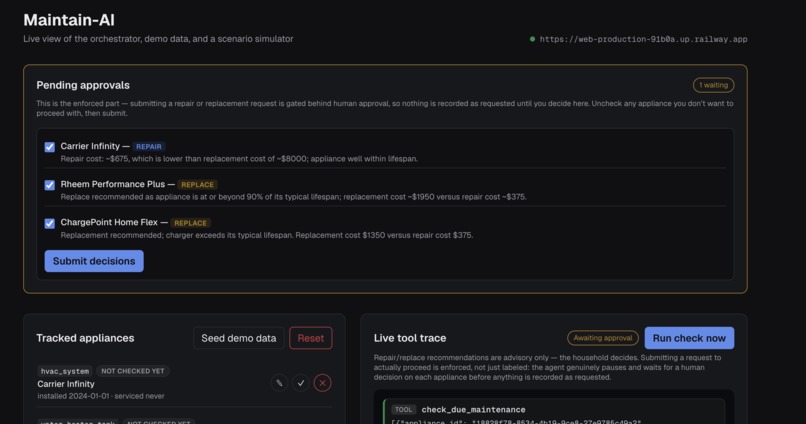Screen dimensions: 806x424
Task: Click the Pending approvals heading
Action: (x=83, y=85)
